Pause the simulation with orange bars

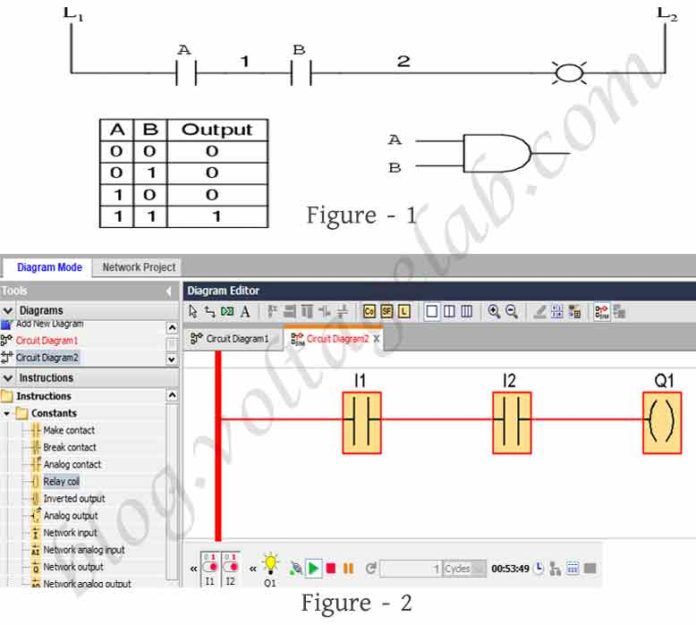[x=348, y=568]
